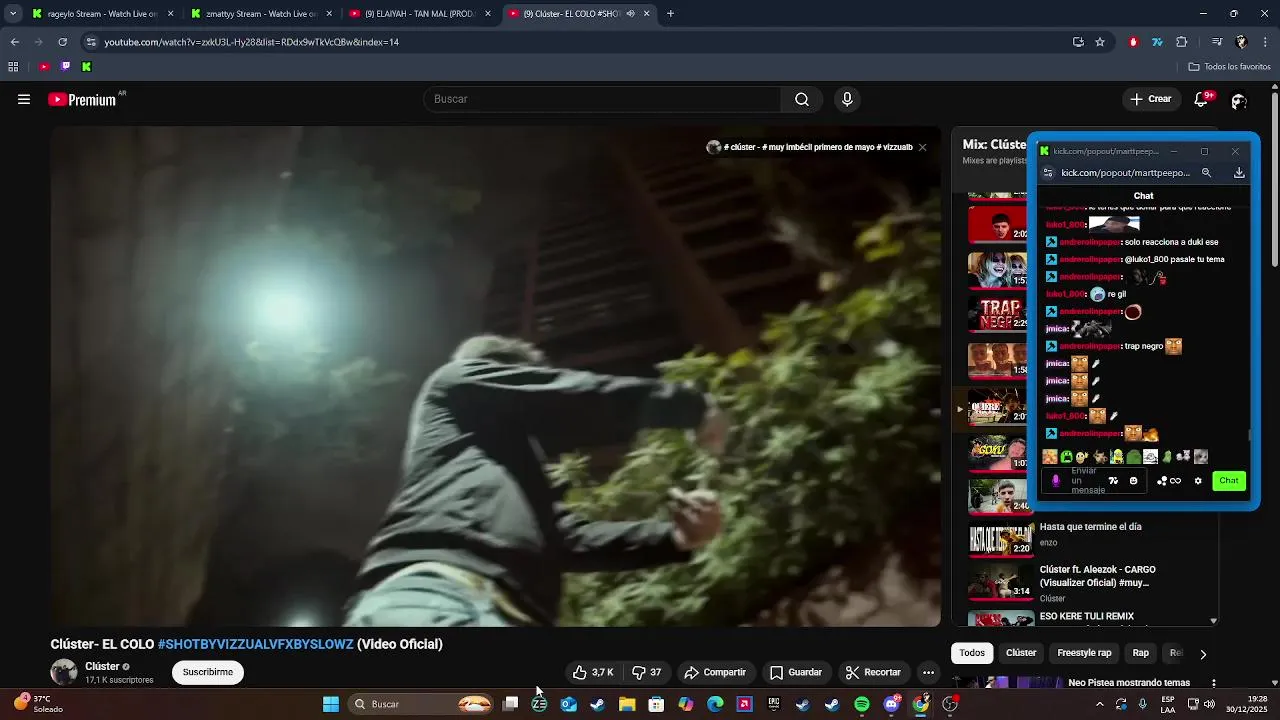Select the Clúster filter chip

pos(1021,653)
